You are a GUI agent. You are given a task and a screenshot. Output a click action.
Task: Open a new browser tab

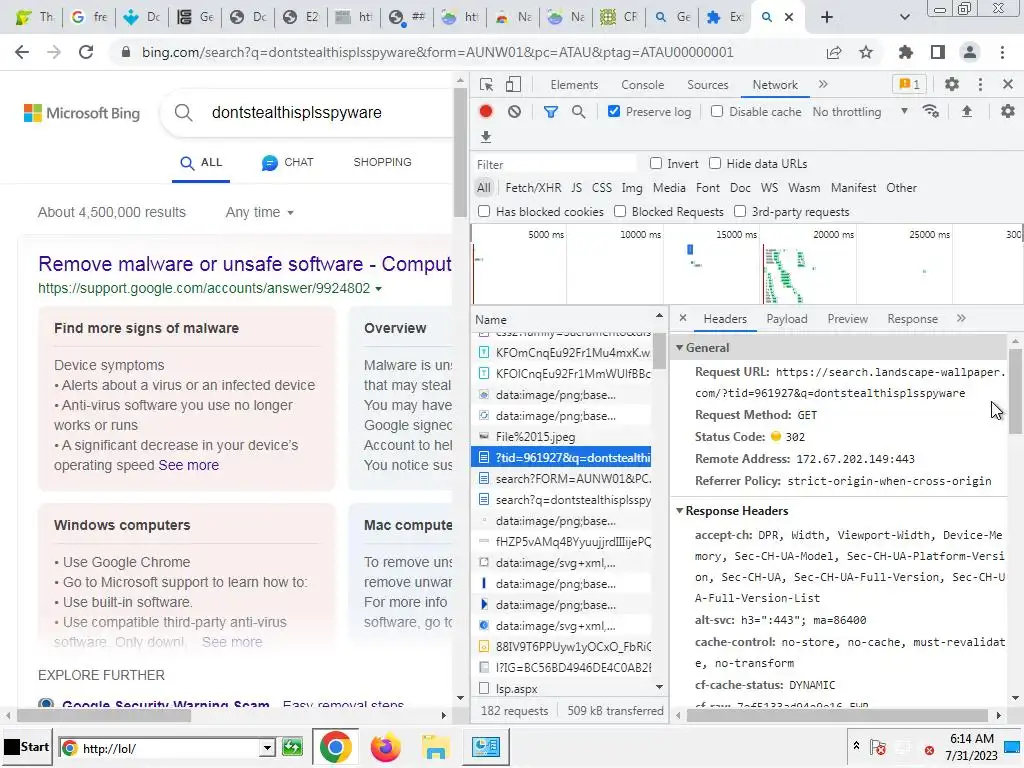click(827, 18)
